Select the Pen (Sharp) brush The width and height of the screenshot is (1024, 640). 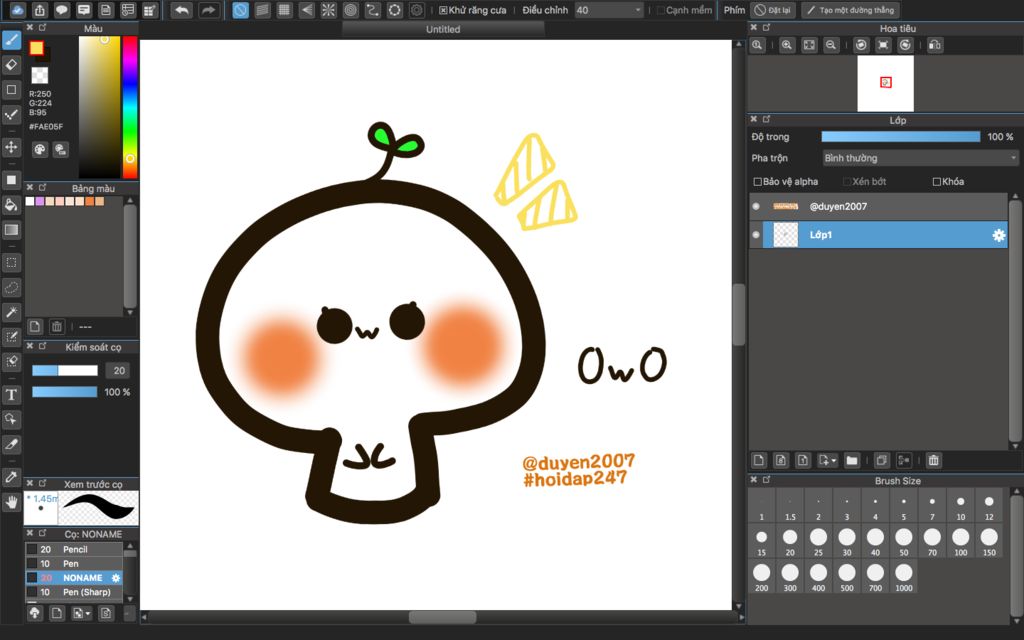click(74, 592)
